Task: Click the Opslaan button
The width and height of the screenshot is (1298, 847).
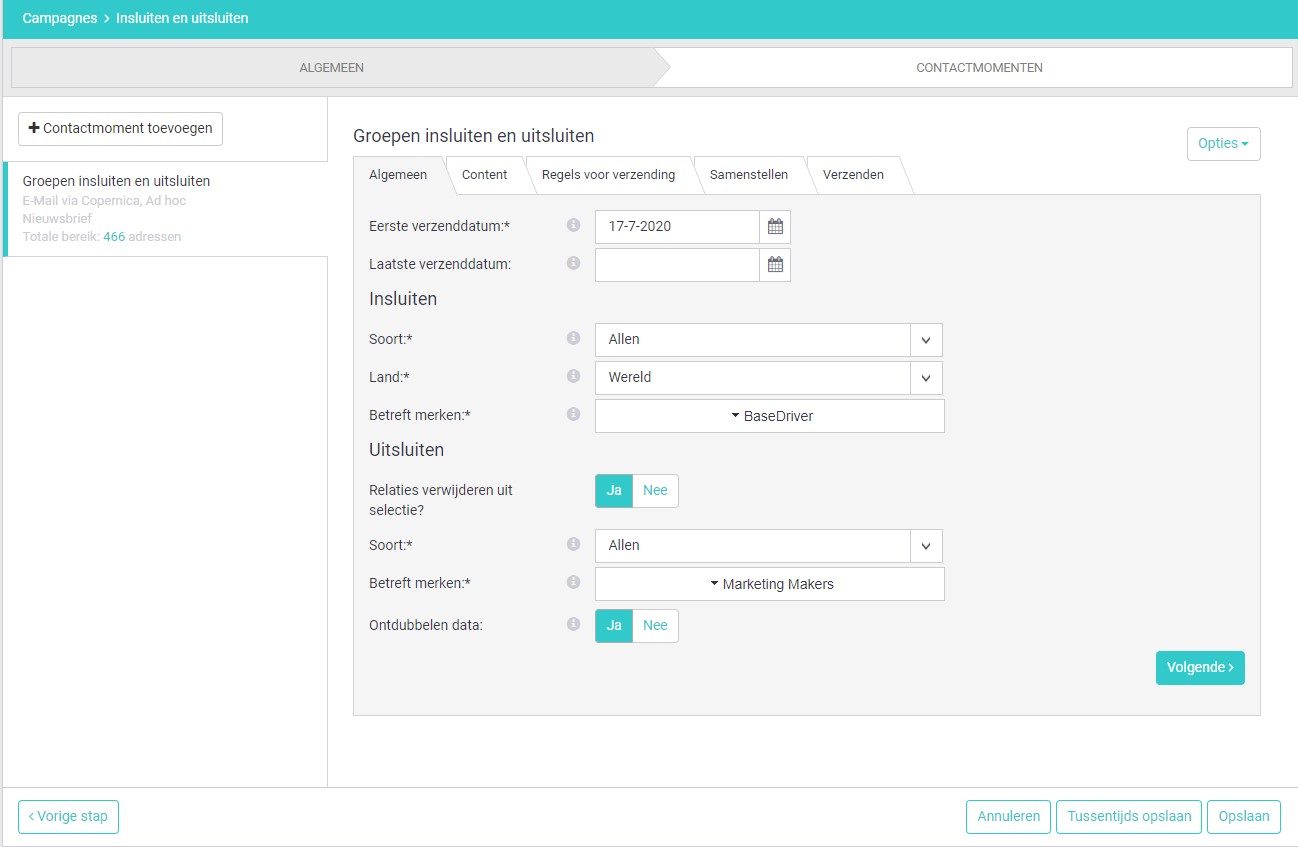Action: tap(1244, 817)
